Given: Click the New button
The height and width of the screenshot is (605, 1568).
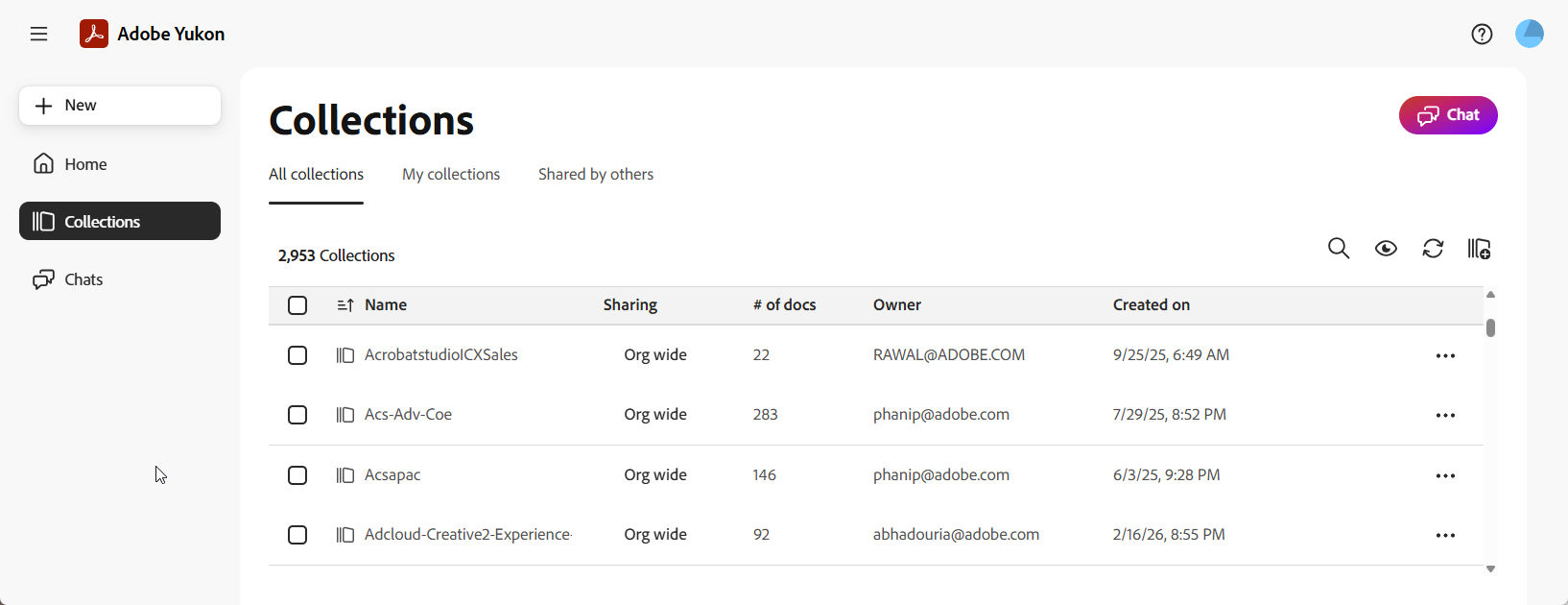Looking at the screenshot, I should (x=120, y=106).
